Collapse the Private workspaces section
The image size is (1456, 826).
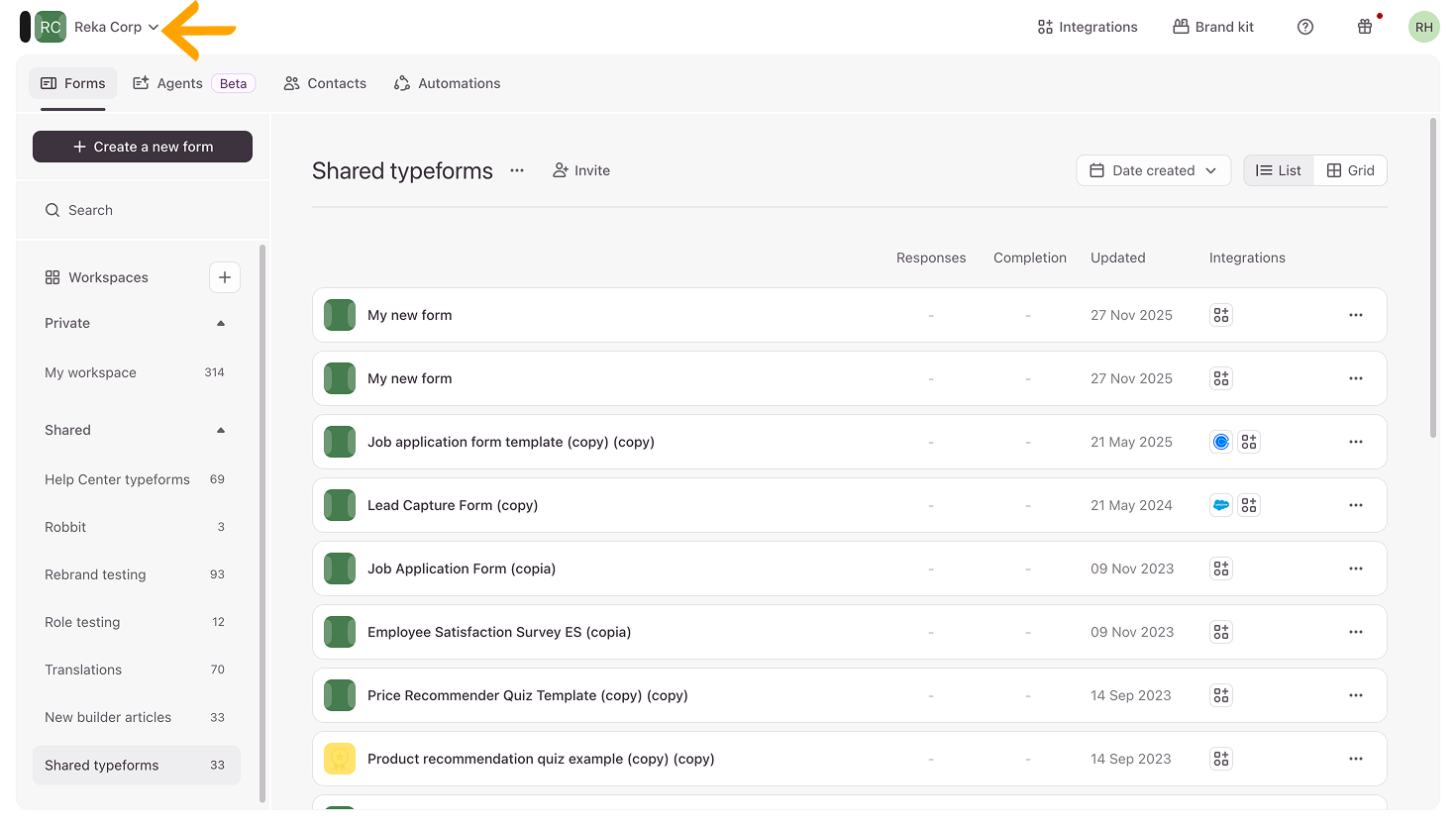pyautogui.click(x=221, y=323)
